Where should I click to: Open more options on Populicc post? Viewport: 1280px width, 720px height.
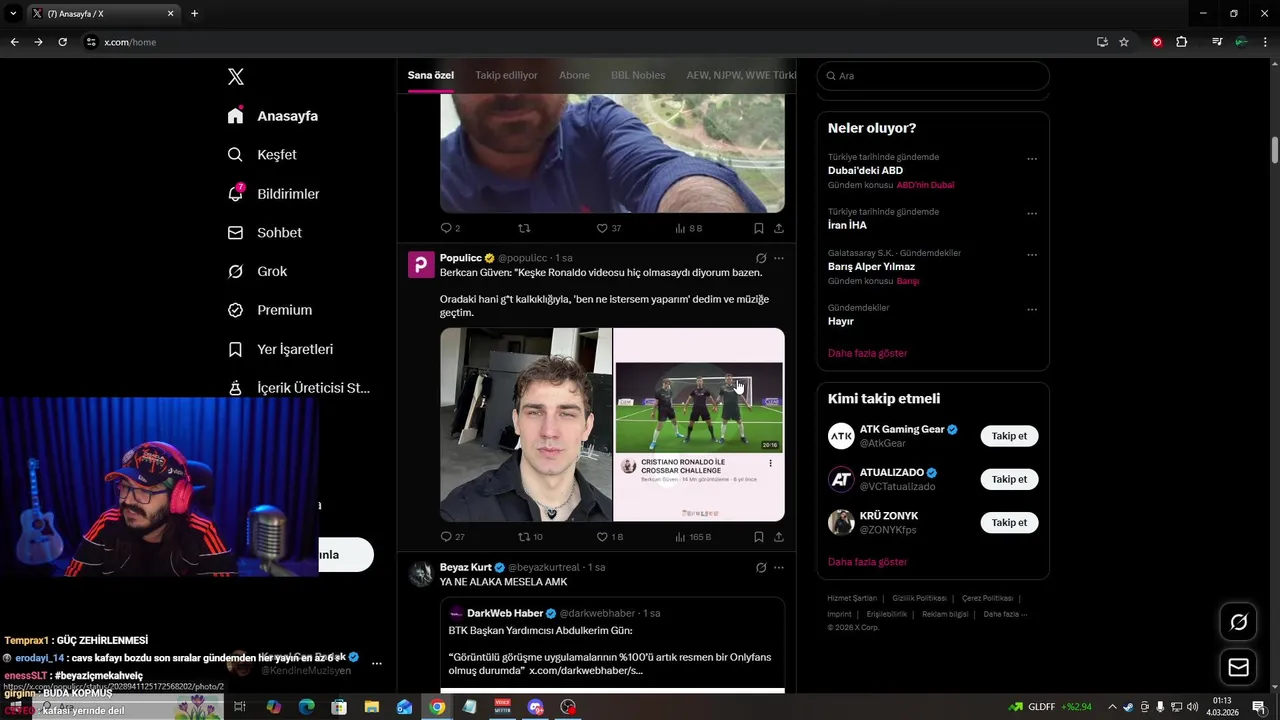779,258
